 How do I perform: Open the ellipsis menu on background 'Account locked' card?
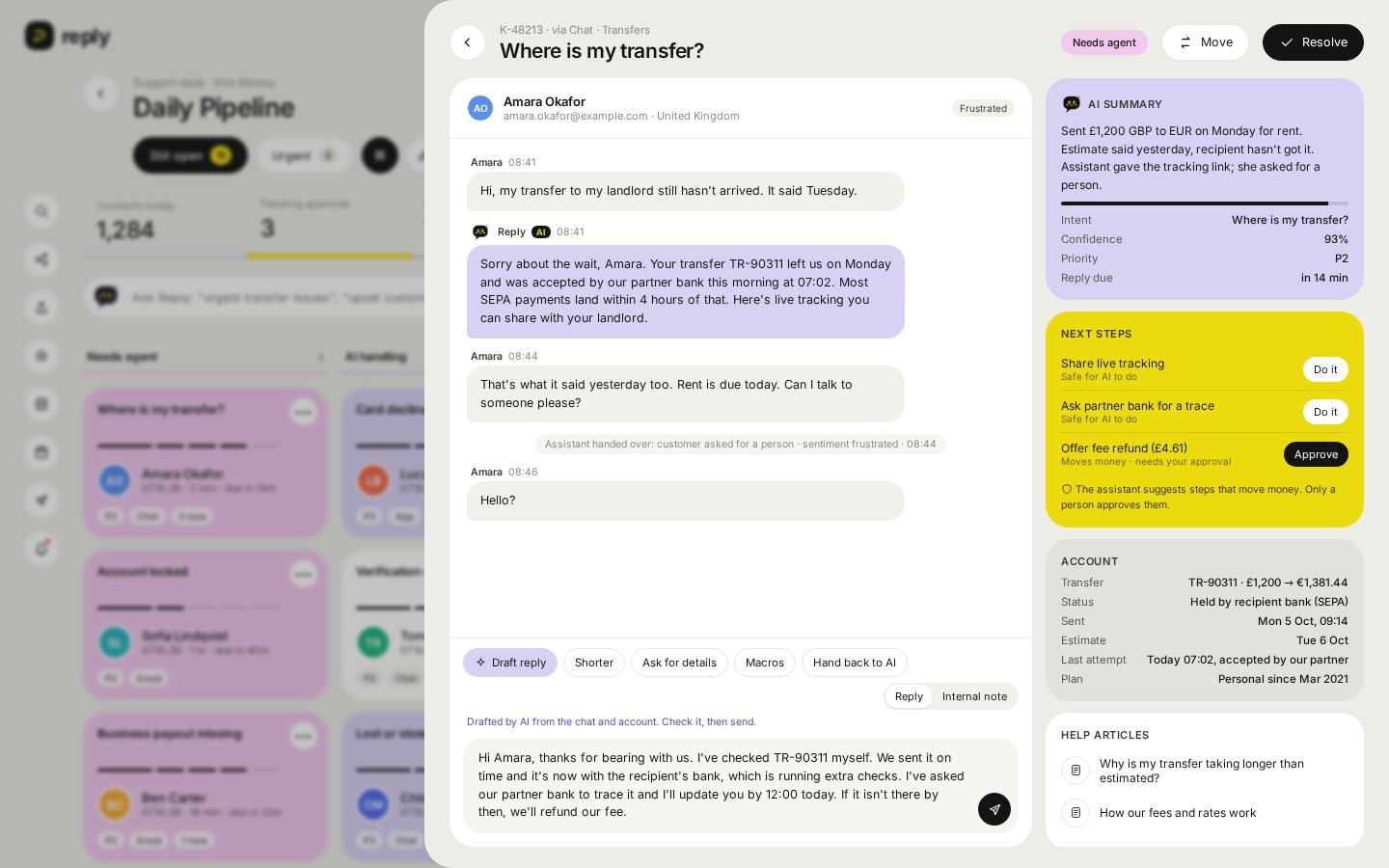coord(304,574)
